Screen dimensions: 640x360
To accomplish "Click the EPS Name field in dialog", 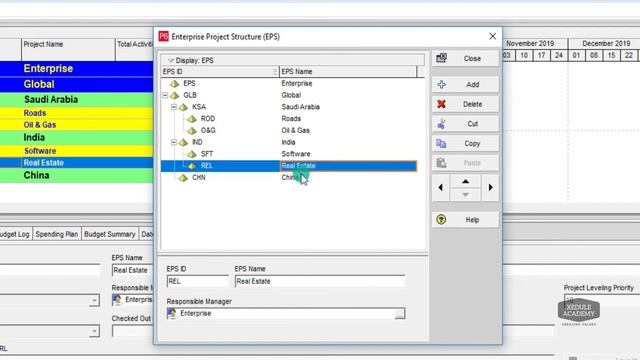I will point(320,281).
